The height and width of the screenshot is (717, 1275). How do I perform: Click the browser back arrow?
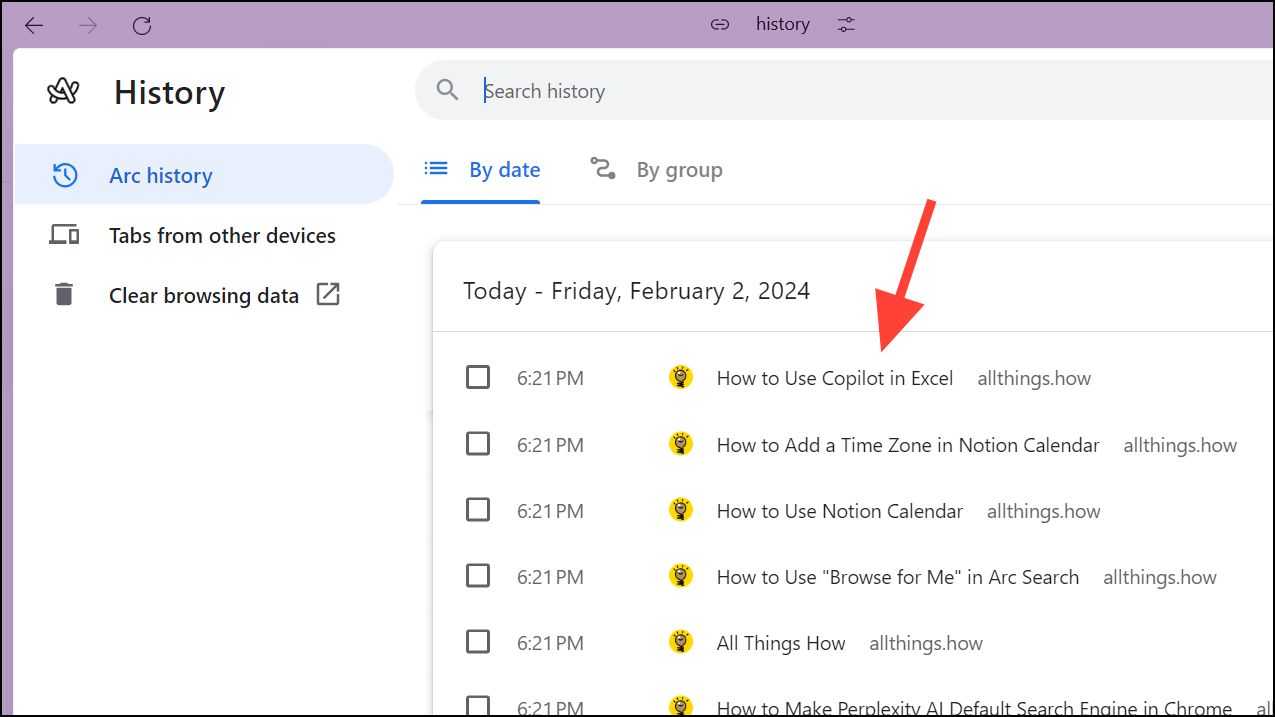(34, 25)
